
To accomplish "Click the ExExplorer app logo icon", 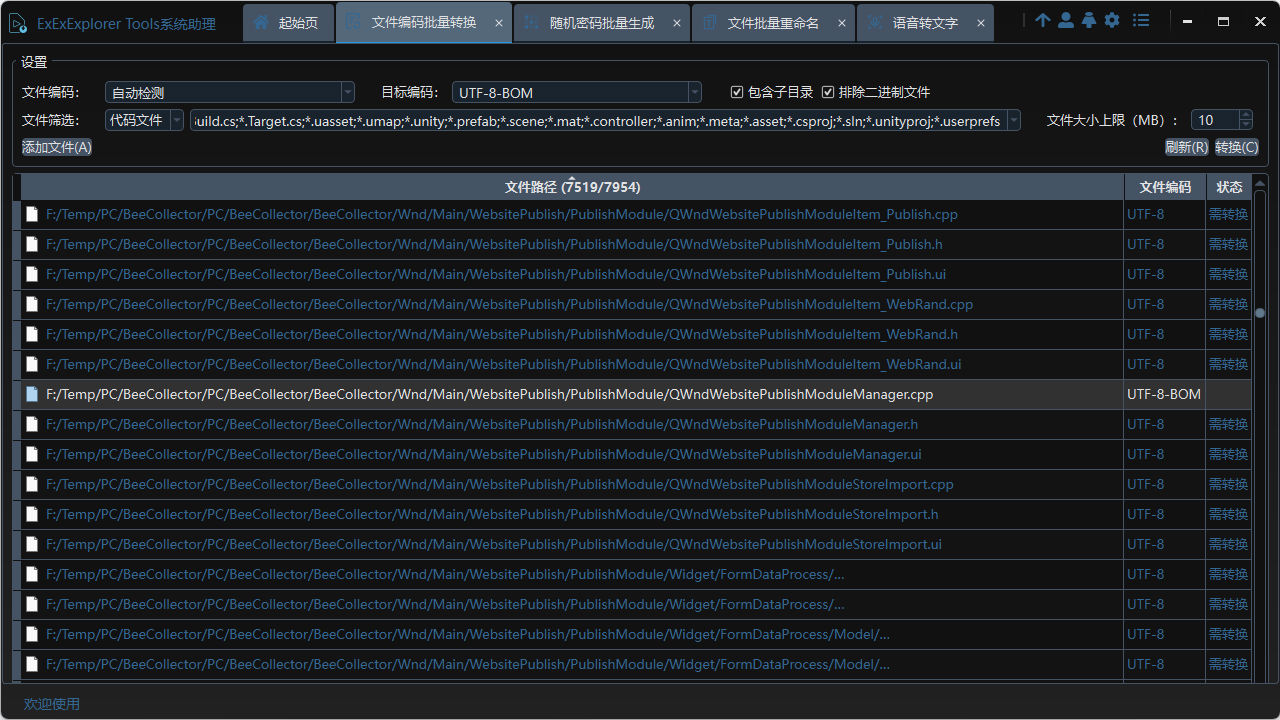I will [18, 21].
